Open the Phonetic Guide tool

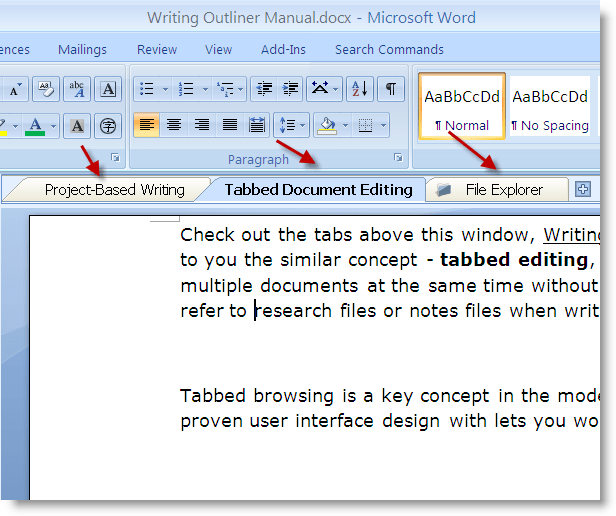click(77, 89)
